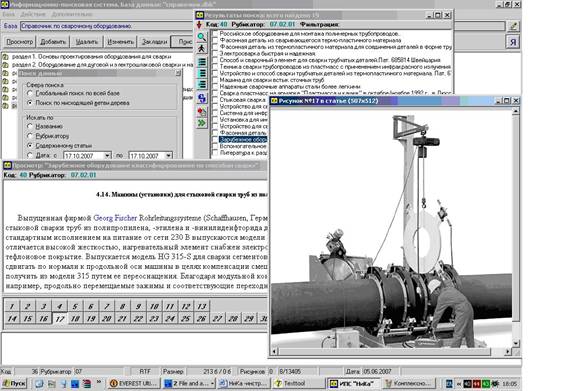Click the second quick launch icon in taskbar

click(x=51, y=383)
